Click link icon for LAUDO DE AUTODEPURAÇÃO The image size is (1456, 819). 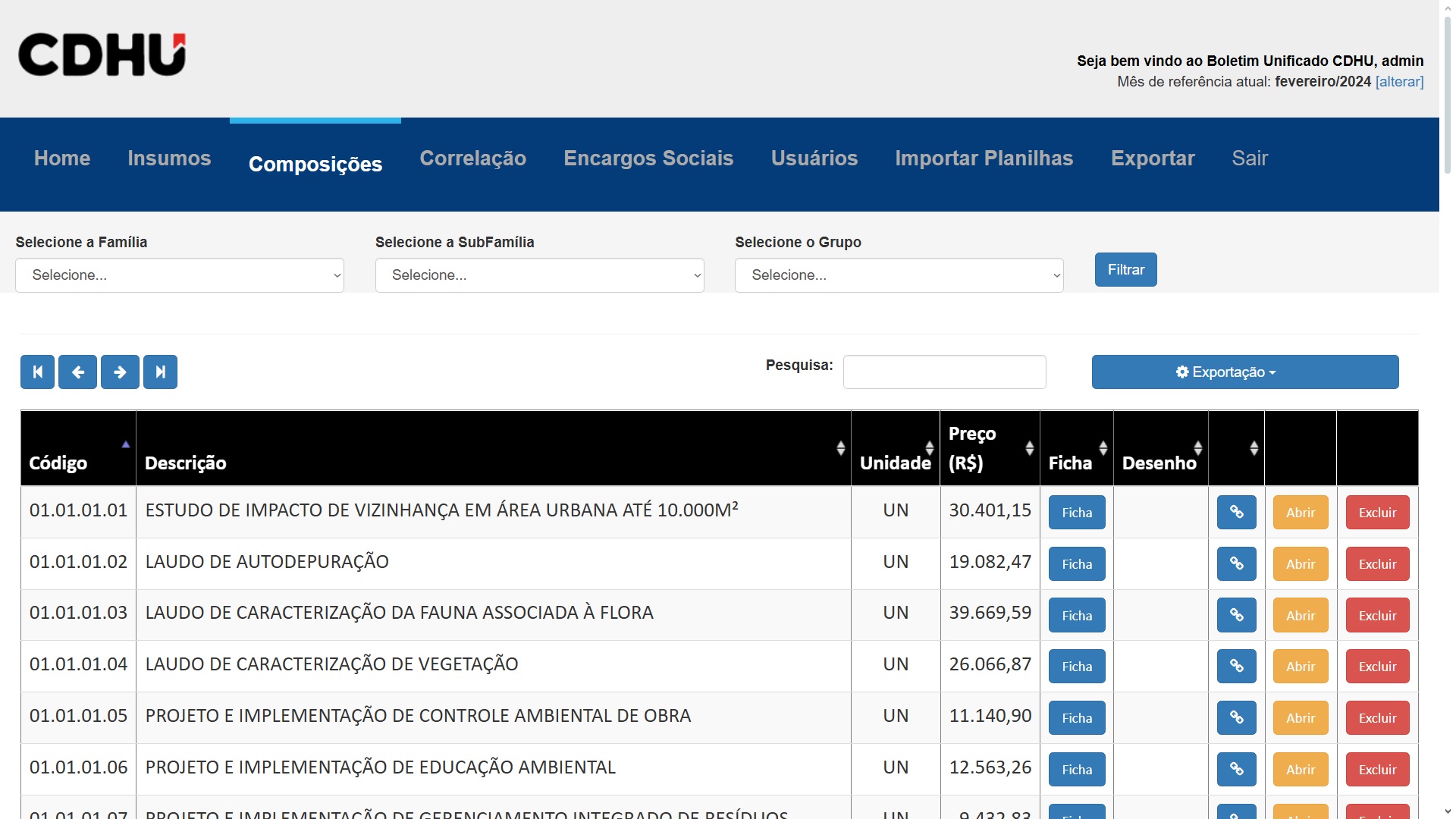(1236, 564)
